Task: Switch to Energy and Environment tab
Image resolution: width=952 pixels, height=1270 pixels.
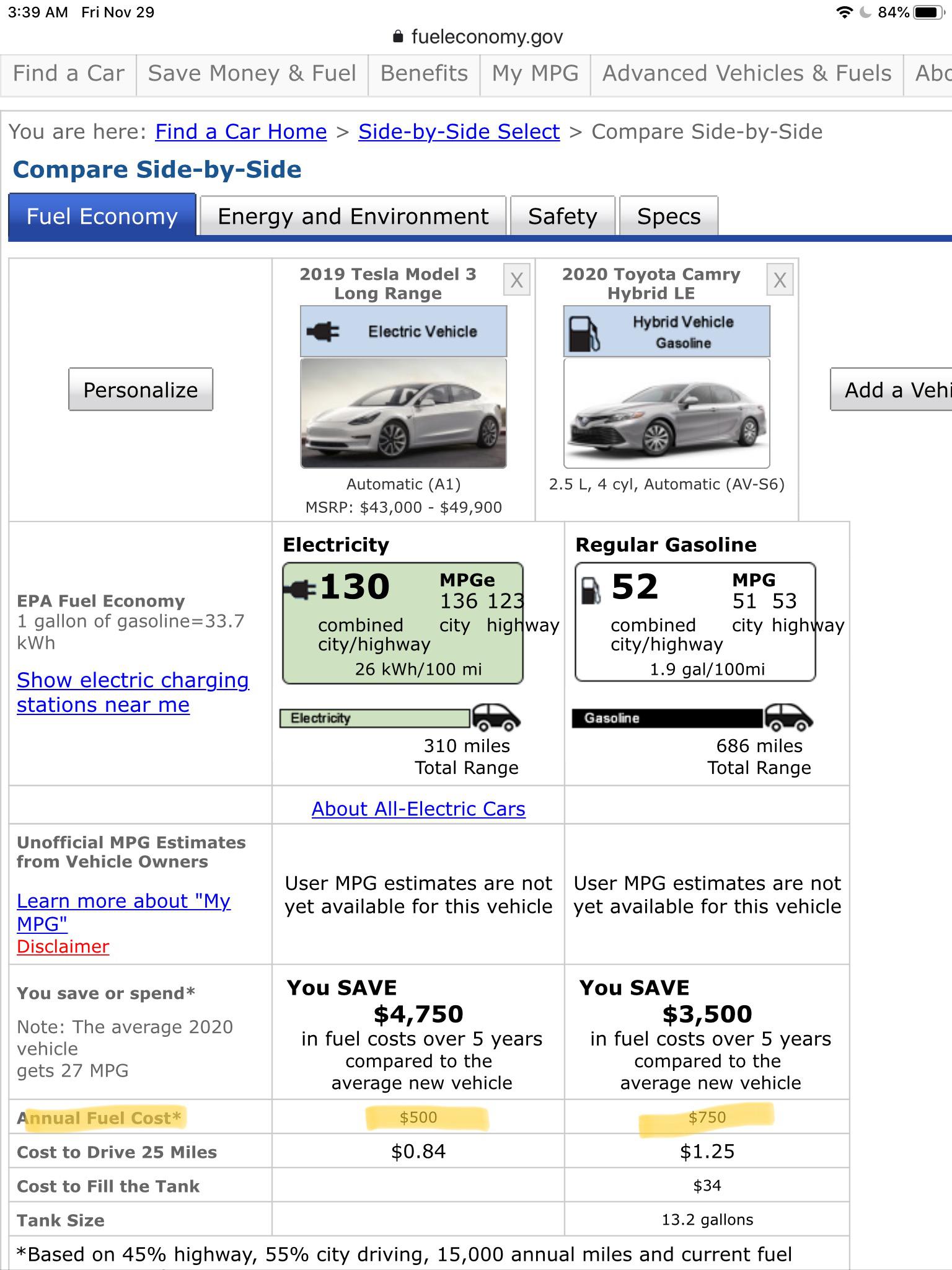Action: 353,216
